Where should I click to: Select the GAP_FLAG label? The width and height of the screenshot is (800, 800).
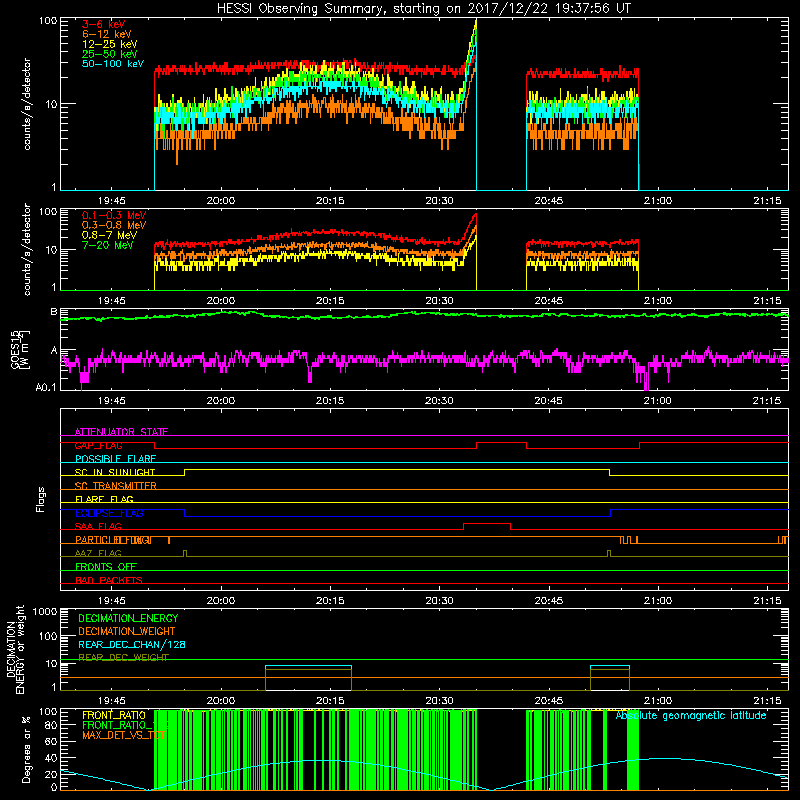[x=98, y=445]
